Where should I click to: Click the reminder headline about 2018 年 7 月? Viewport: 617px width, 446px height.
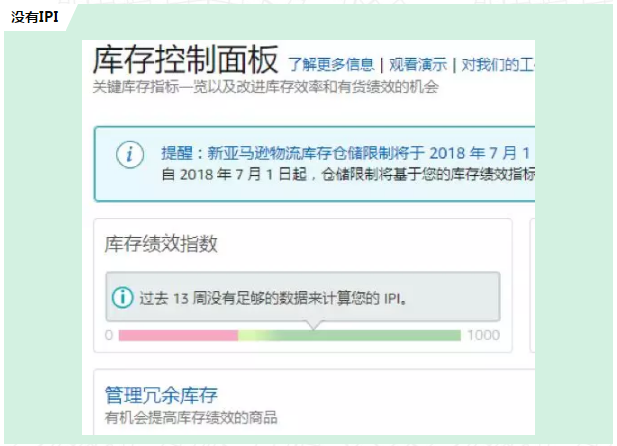345,153
